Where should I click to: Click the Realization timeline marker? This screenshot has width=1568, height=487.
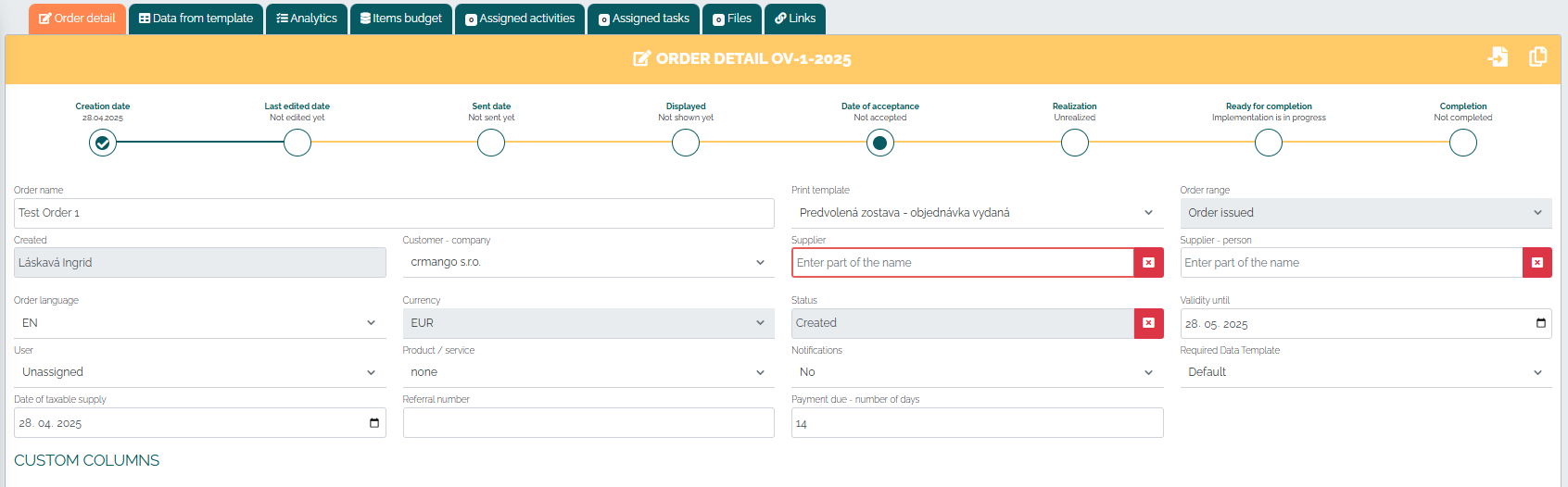[1075, 143]
